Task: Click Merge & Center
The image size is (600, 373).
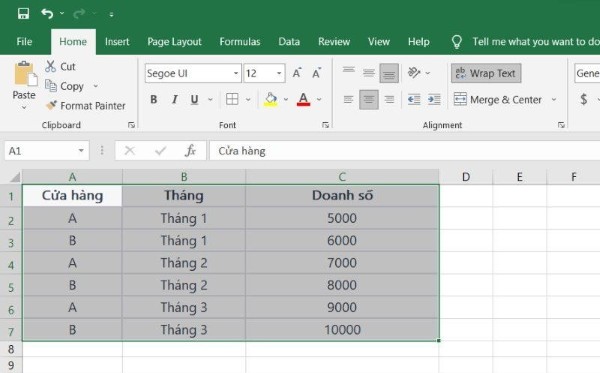Action: 498,99
